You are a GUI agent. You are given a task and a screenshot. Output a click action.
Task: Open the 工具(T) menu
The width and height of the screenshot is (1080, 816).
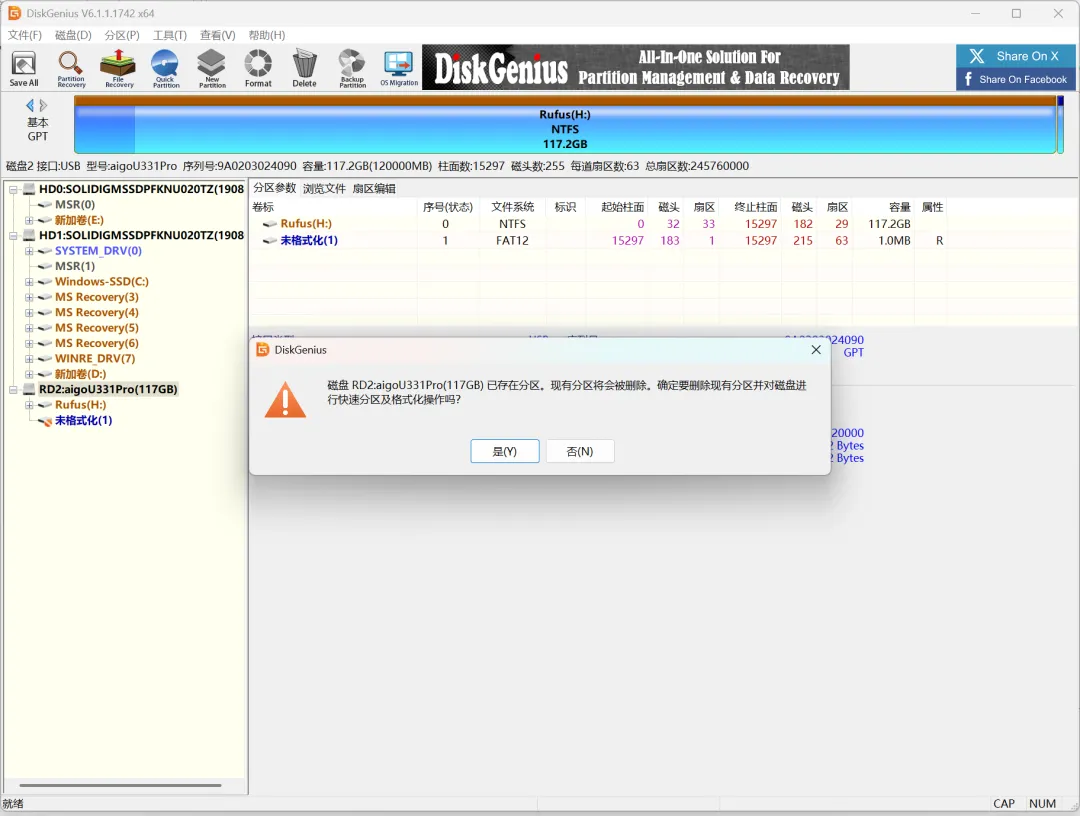coord(169,35)
